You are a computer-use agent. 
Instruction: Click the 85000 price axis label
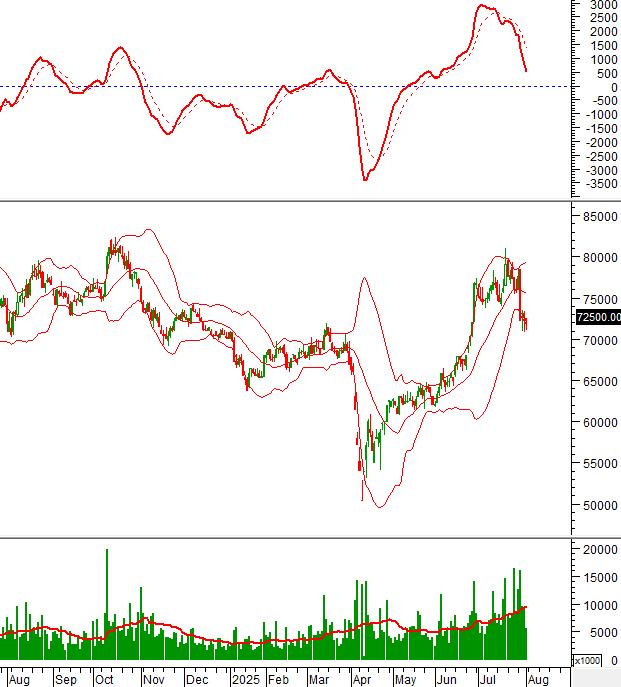click(600, 216)
